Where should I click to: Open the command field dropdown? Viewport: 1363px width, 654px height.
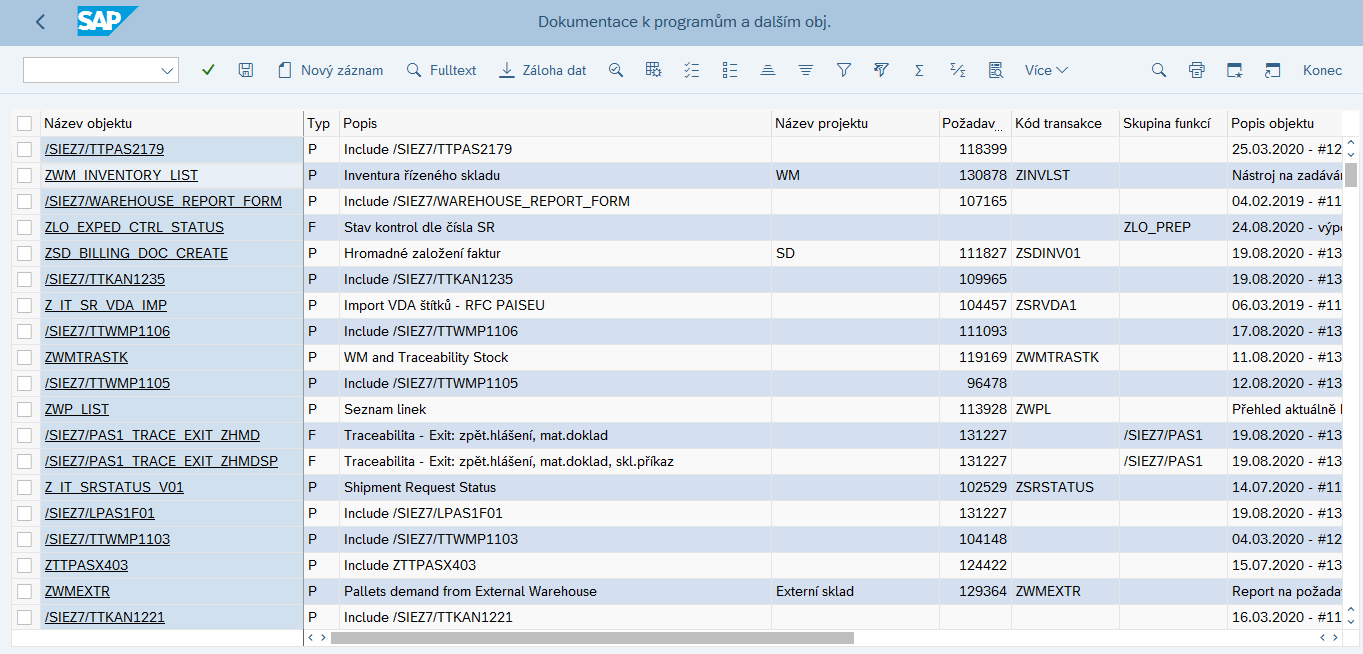click(x=167, y=70)
